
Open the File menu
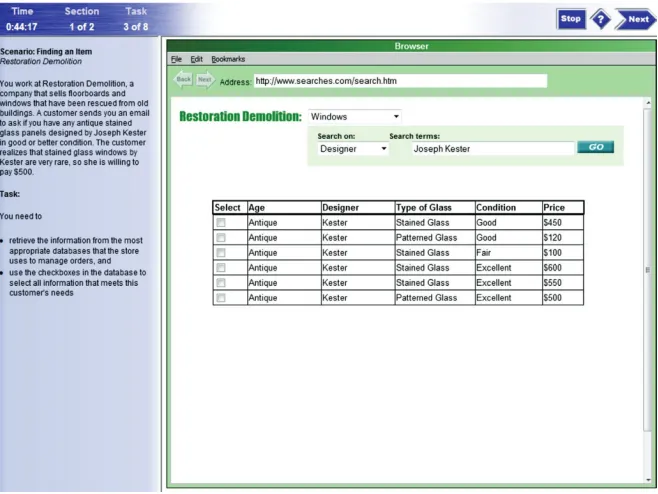176,59
